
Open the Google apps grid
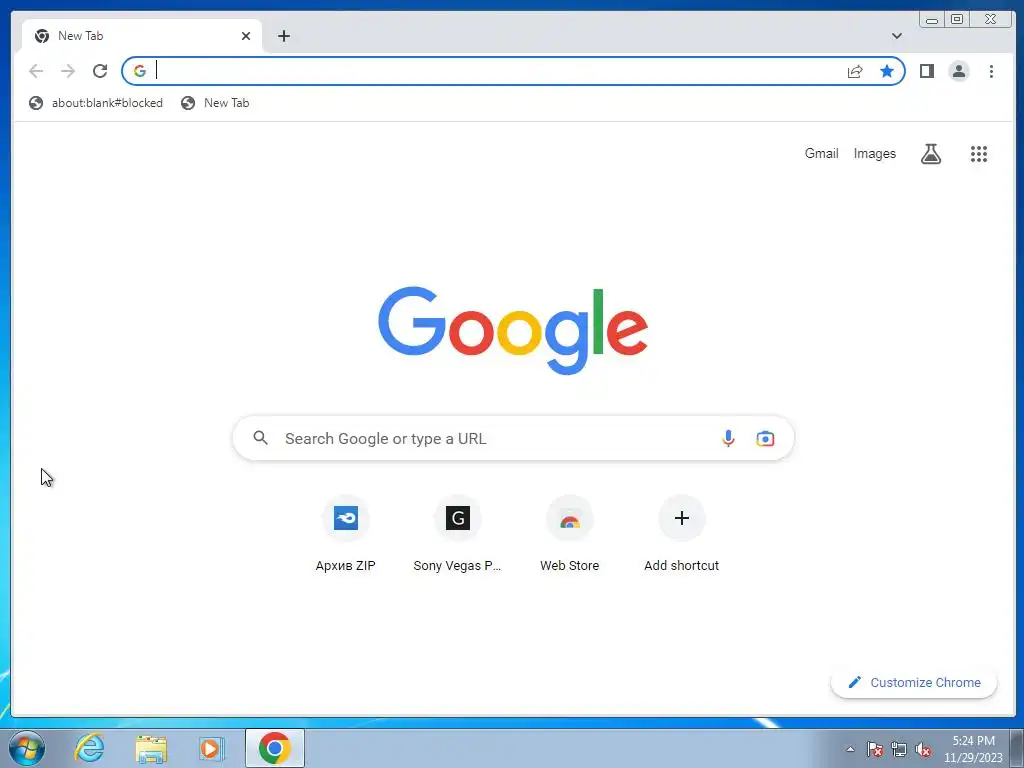(x=978, y=153)
